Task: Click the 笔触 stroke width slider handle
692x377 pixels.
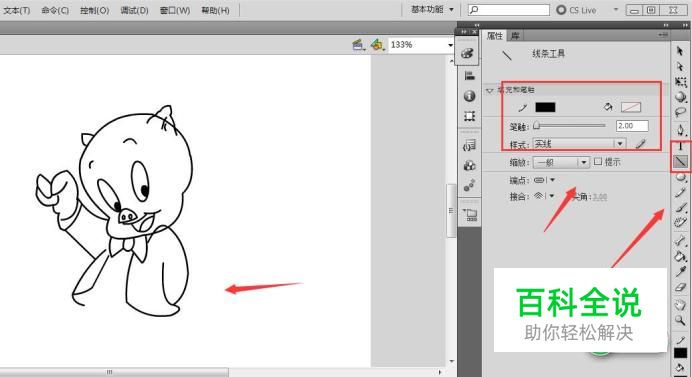Action: click(x=536, y=126)
